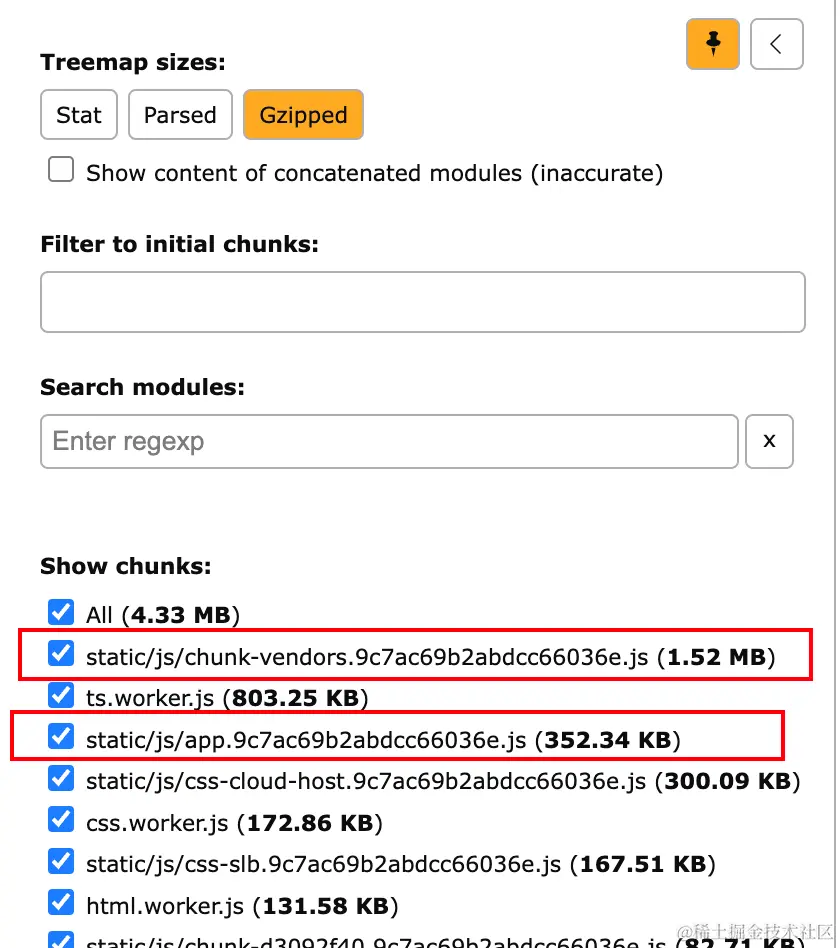Uncheck the static/js/app chunk checkbox

(x=61, y=736)
